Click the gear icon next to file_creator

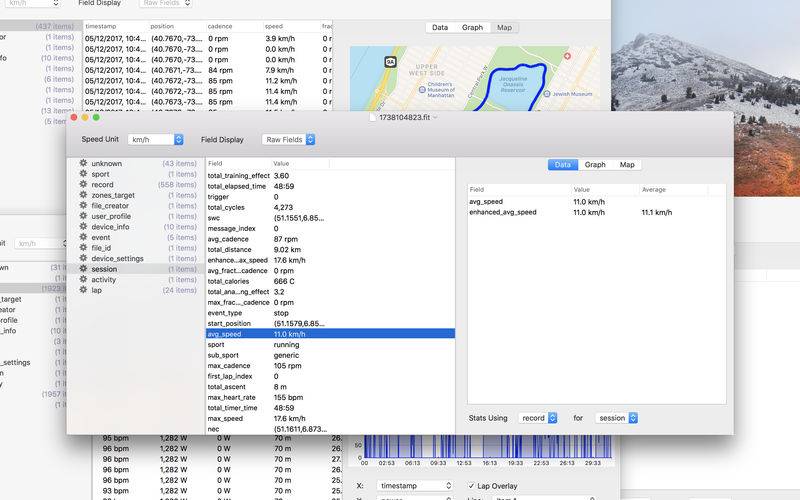pos(83,205)
